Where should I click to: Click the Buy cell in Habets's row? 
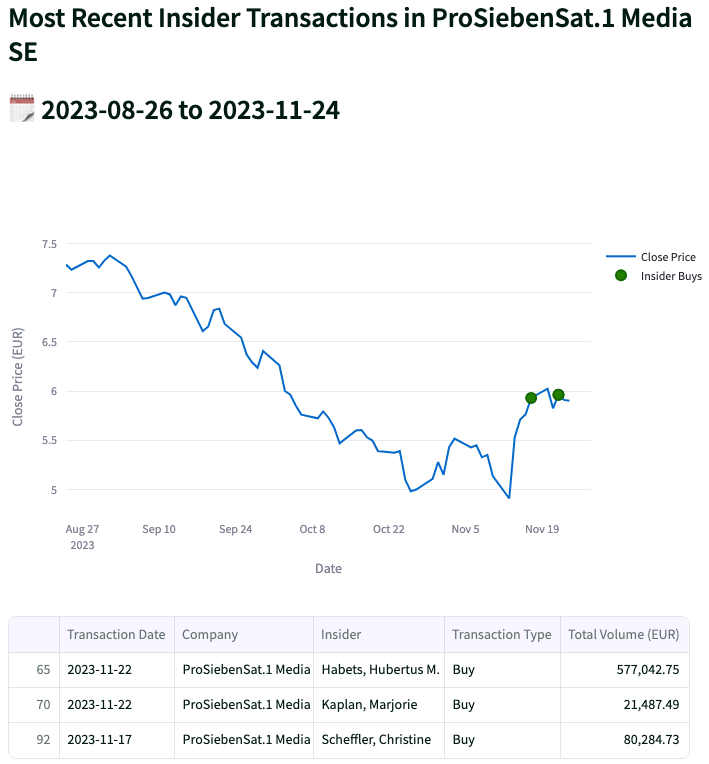coord(502,670)
